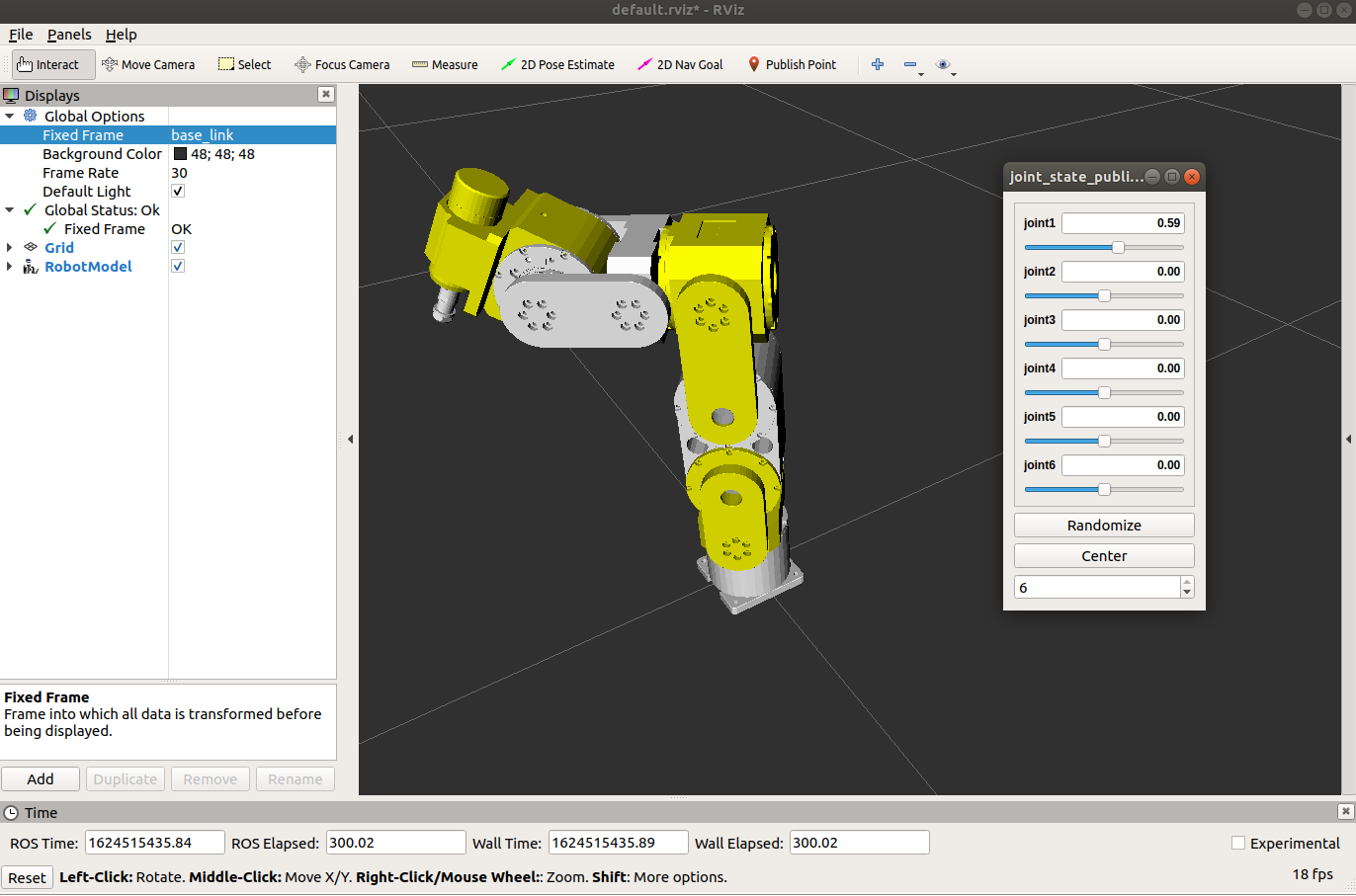The image size is (1356, 896).
Task: Collapse the Global Options tree node
Action: (x=10, y=116)
